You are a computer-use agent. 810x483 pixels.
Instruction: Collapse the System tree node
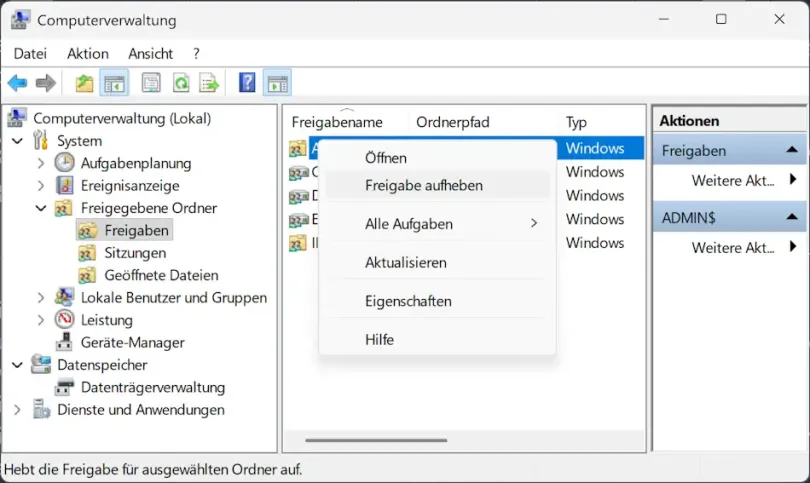[18, 141]
